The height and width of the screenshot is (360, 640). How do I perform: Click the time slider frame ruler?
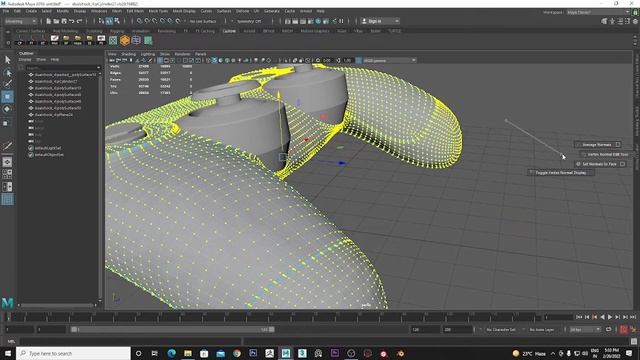[x=273, y=317]
